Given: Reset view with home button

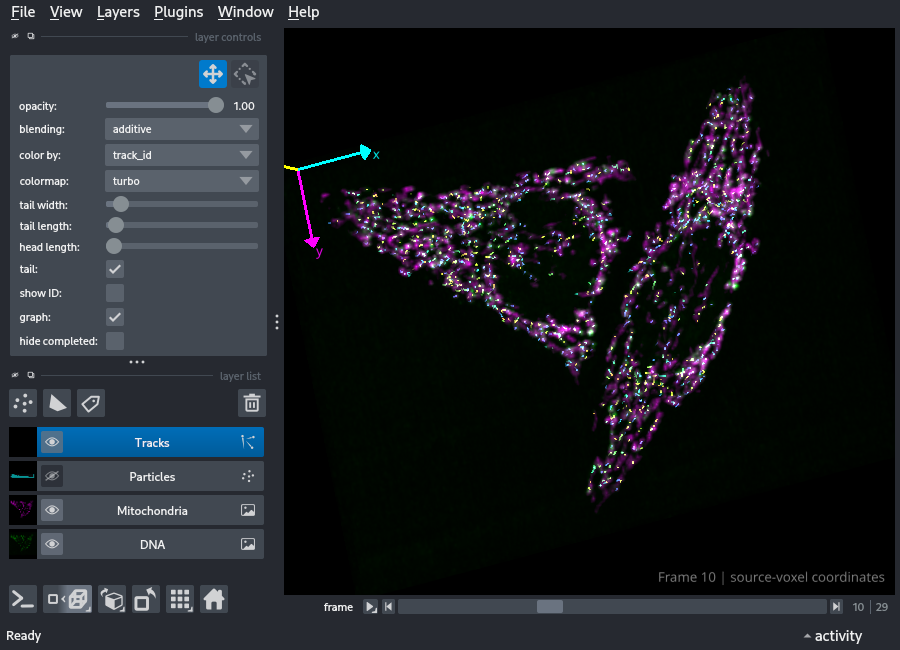Looking at the screenshot, I should [214, 599].
